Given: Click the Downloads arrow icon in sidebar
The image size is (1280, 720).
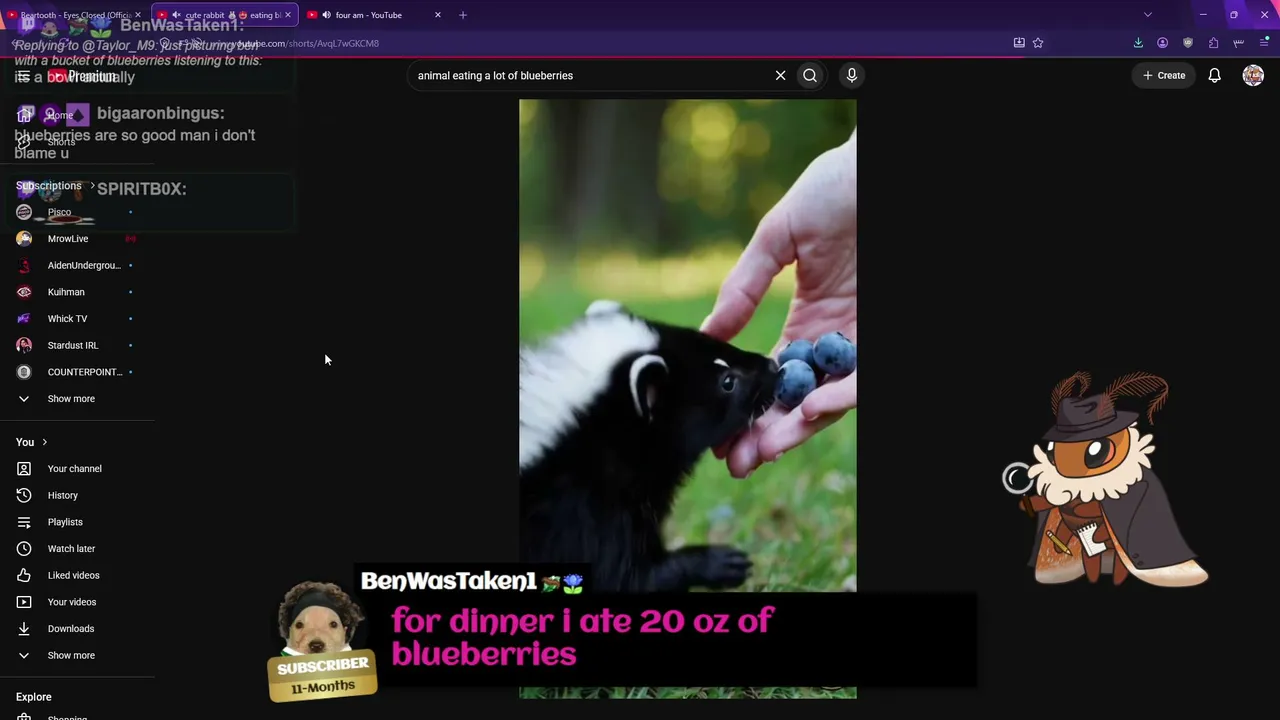Looking at the screenshot, I should pos(24,629).
